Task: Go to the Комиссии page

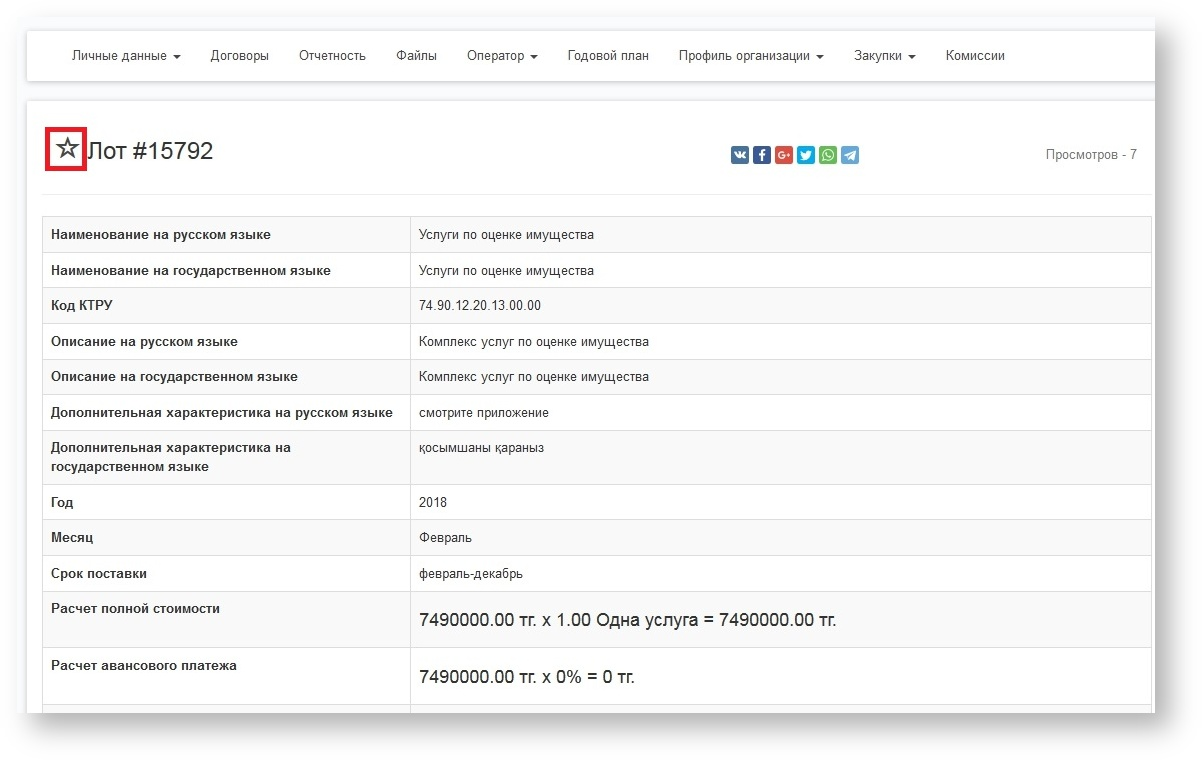Action: 975,56
